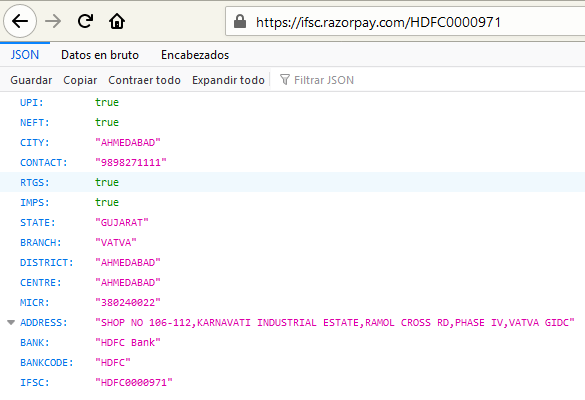Screen dimensions: 585x400
Task: Select the NEFT key label
Action: (x=35, y=122)
